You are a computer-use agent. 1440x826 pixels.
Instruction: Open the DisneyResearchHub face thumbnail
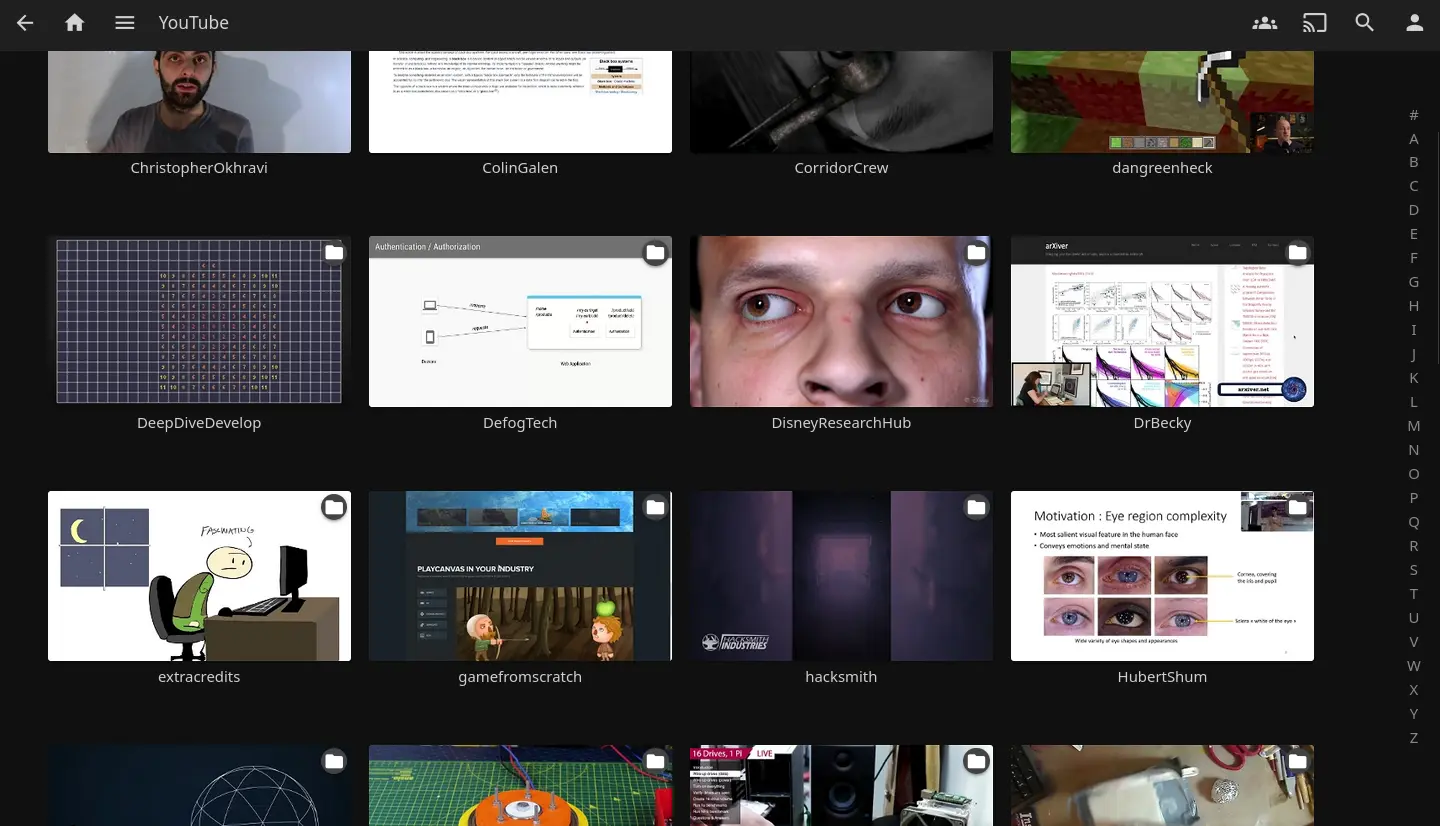click(841, 321)
